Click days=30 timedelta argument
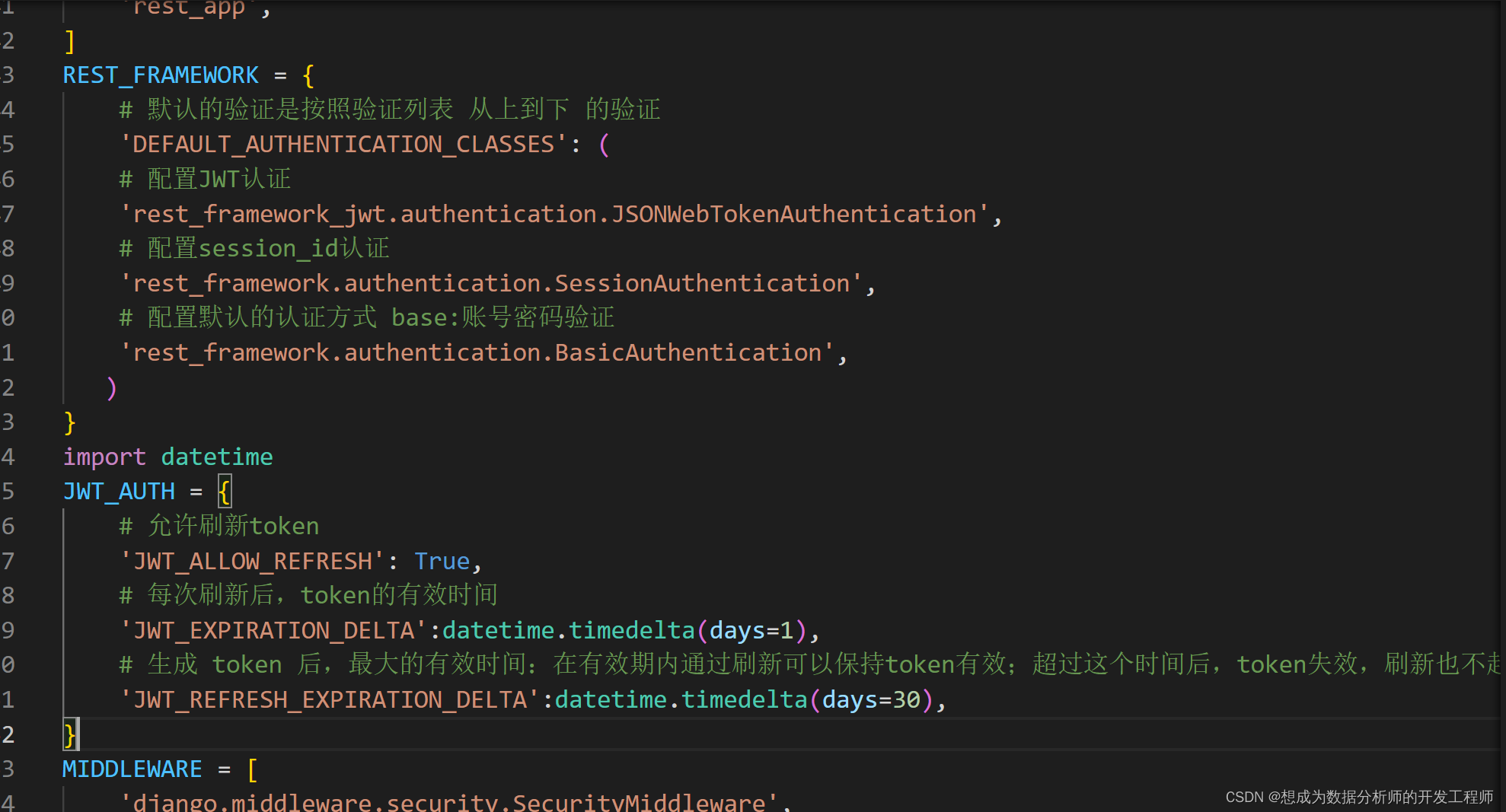Screen dimensions: 1506x812 pos(871,700)
